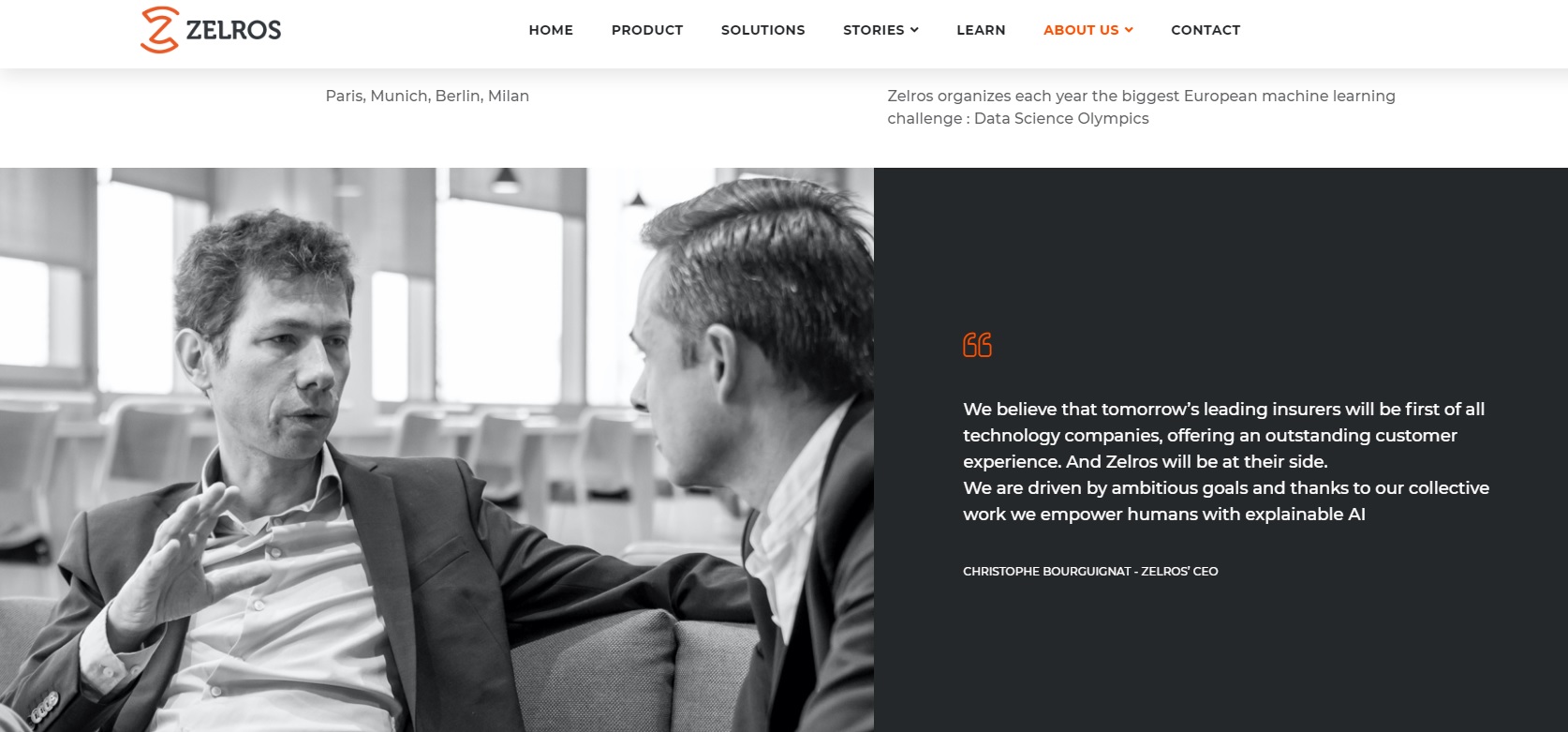The height and width of the screenshot is (732, 1568).
Task: Click the black-and-white photo of two men
Action: [436, 450]
